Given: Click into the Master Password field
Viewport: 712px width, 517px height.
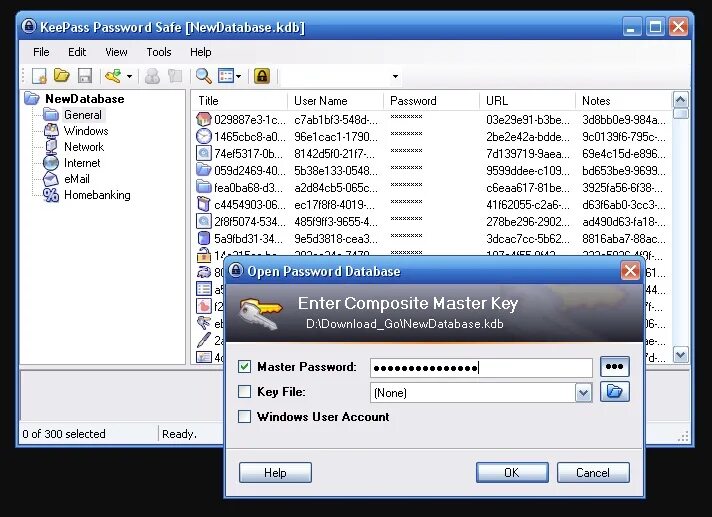Looking at the screenshot, I should (x=481, y=368).
